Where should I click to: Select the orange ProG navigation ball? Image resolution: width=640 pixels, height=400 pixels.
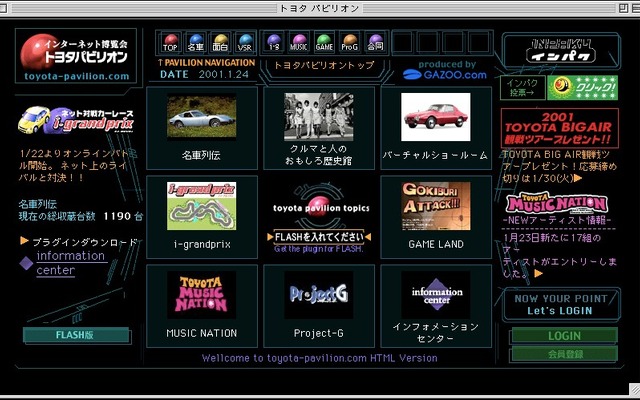pyautogui.click(x=349, y=42)
